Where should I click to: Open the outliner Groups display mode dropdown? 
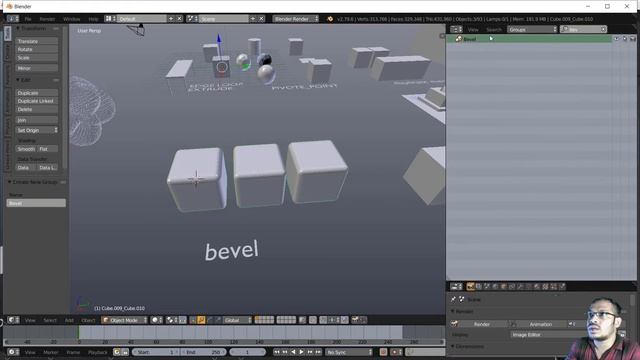(x=532, y=29)
